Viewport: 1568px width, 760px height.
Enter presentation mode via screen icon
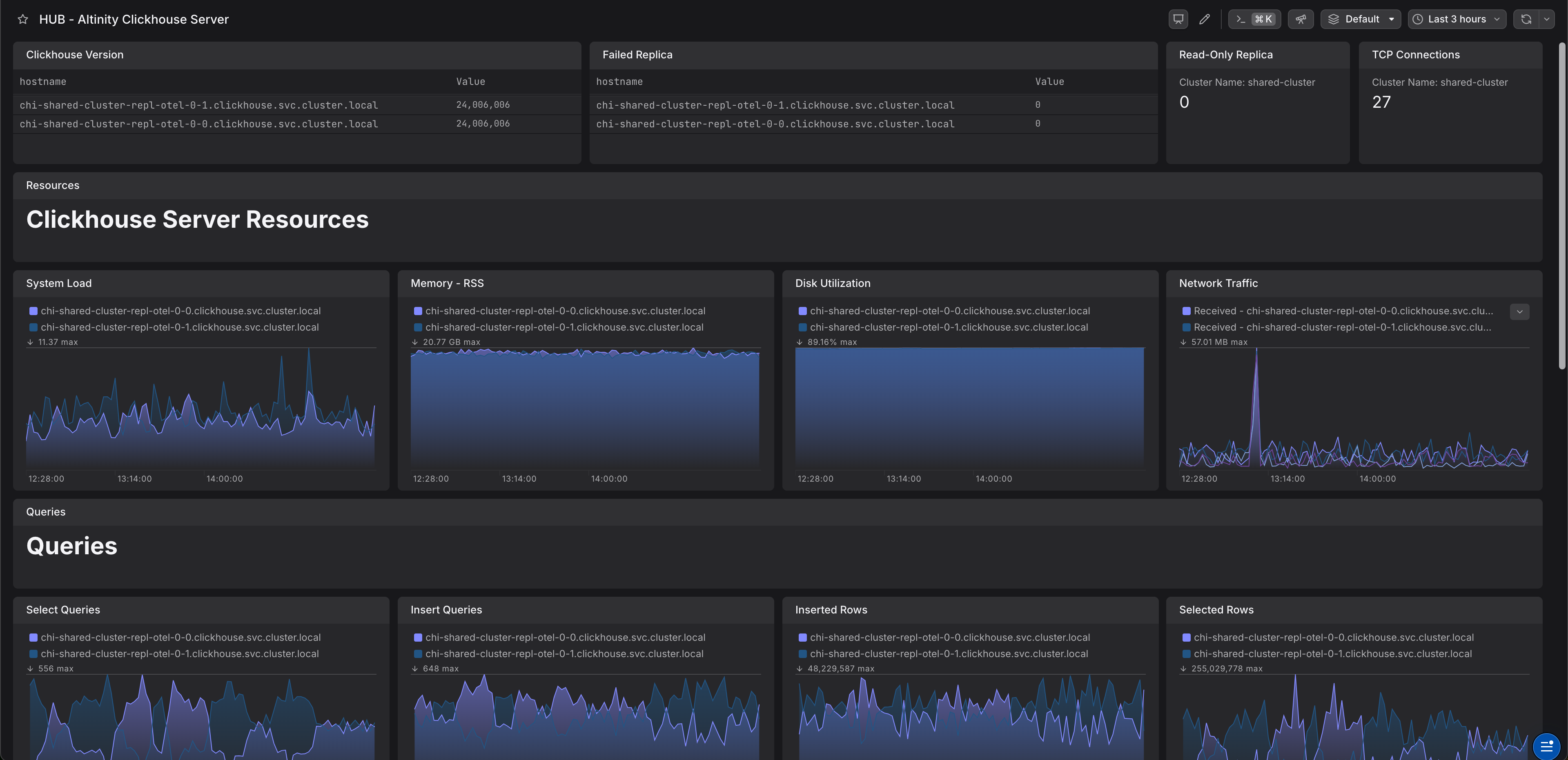tap(1178, 20)
